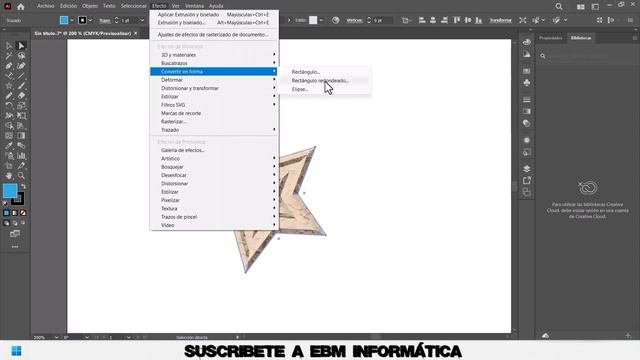640x360 pixels.
Task: Select the Zoom magnifier tool
Action: (x=21, y=176)
